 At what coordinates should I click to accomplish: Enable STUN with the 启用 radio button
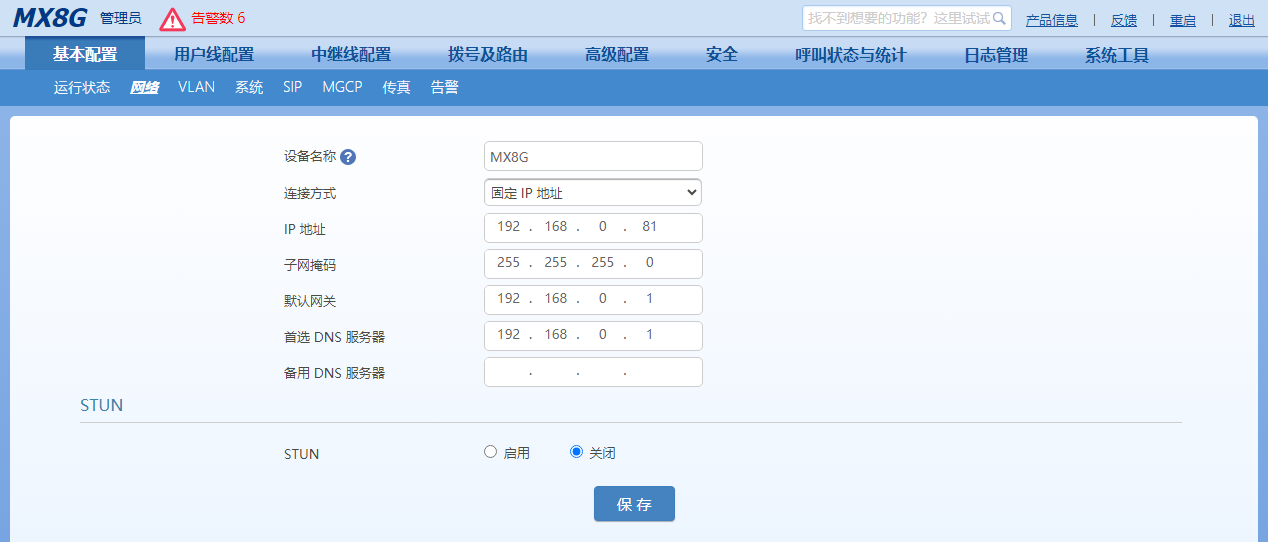pos(490,452)
